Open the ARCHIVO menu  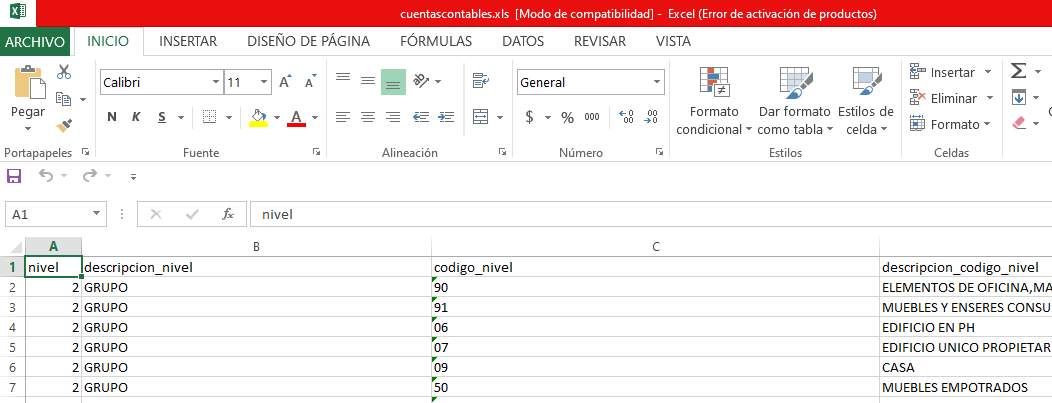pyautogui.click(x=35, y=41)
